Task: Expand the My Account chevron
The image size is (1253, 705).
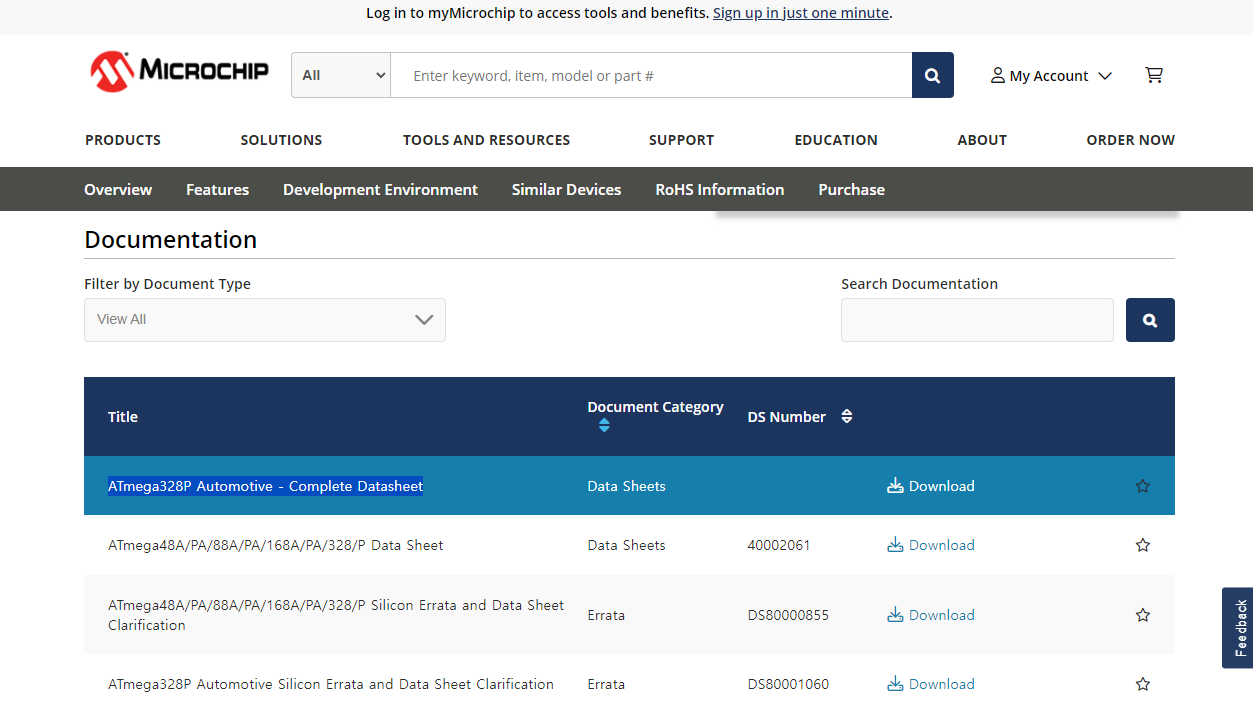Action: pos(1105,76)
